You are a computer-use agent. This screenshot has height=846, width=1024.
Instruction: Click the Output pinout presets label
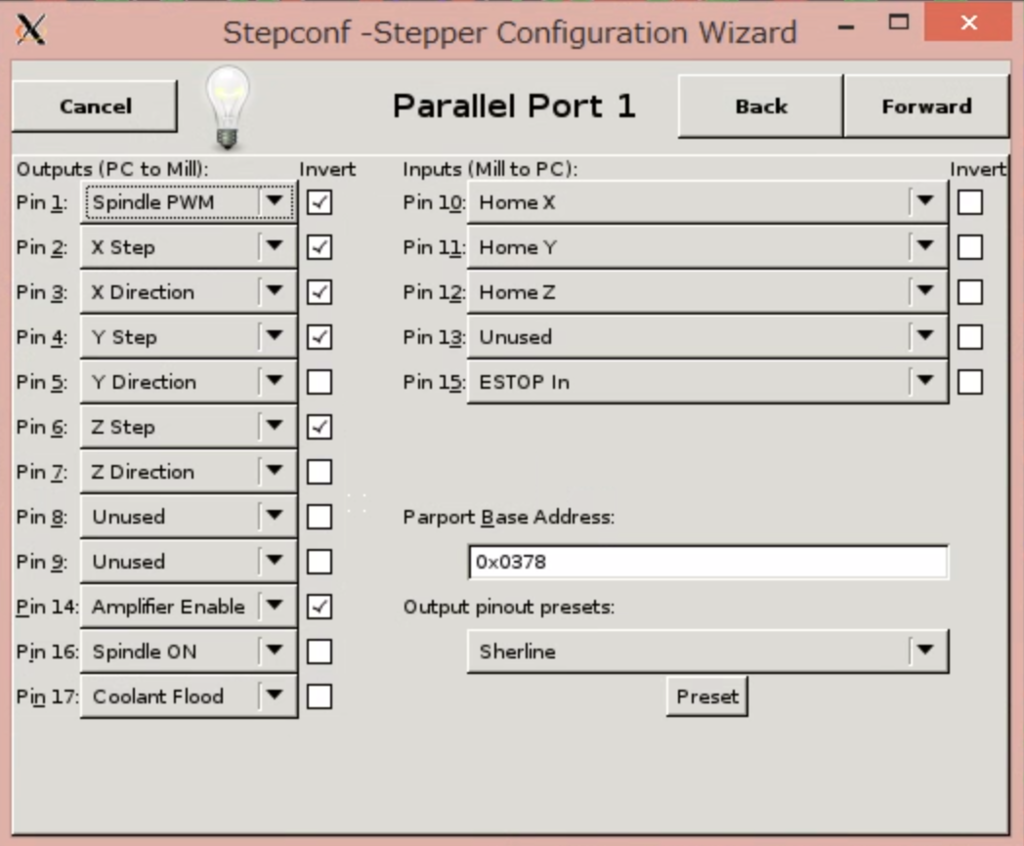[508, 607]
